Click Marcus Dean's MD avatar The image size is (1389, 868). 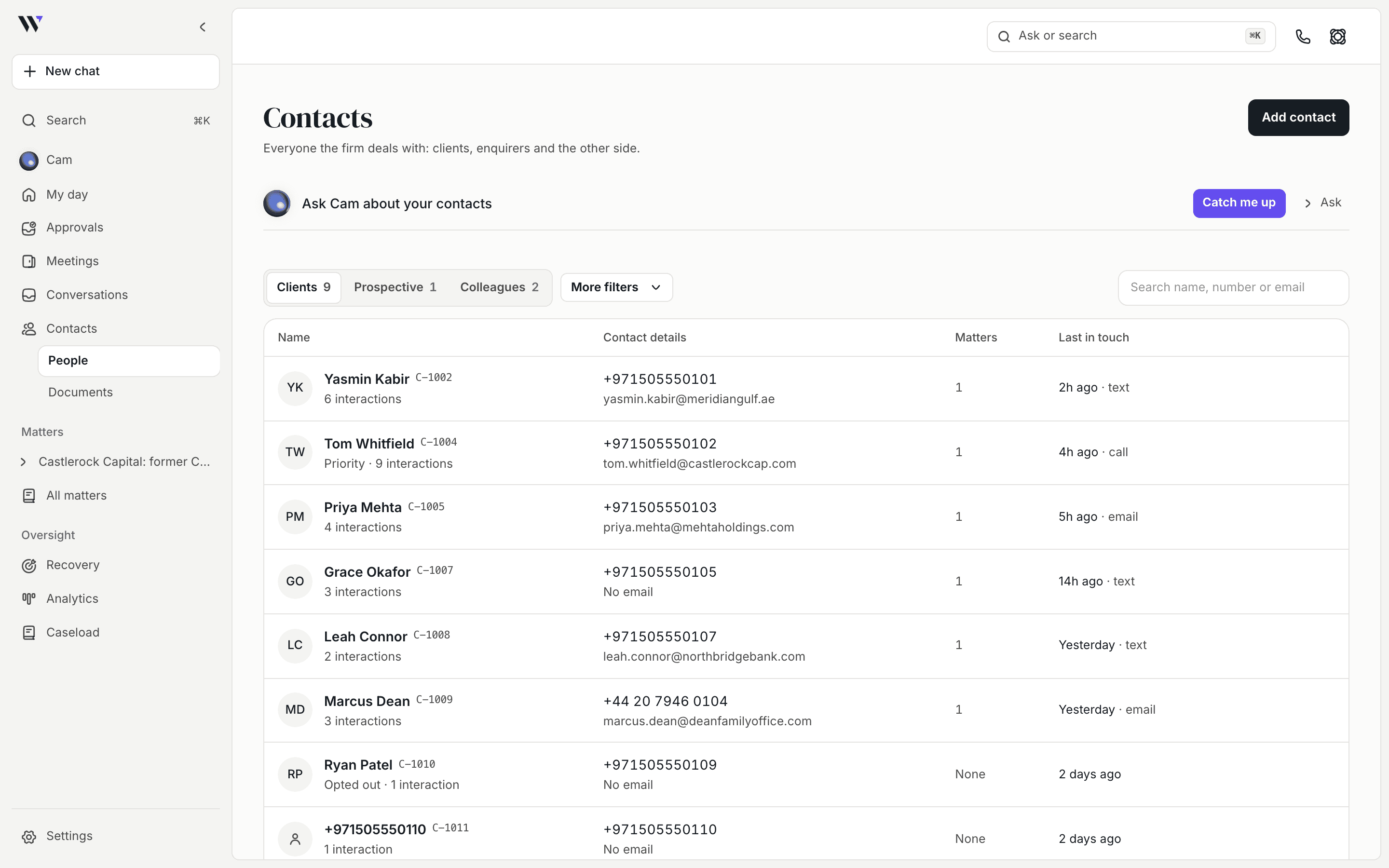pos(295,710)
